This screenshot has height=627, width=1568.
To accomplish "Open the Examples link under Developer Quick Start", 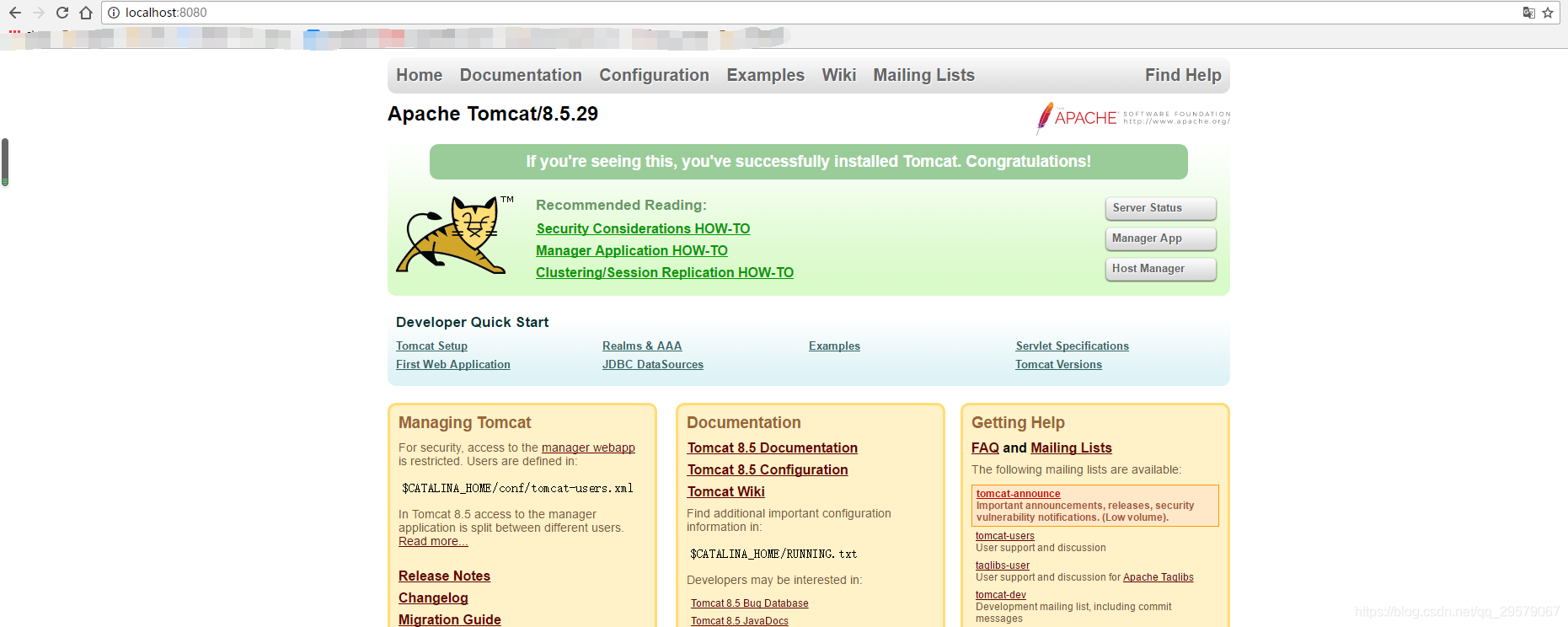I will click(x=834, y=346).
